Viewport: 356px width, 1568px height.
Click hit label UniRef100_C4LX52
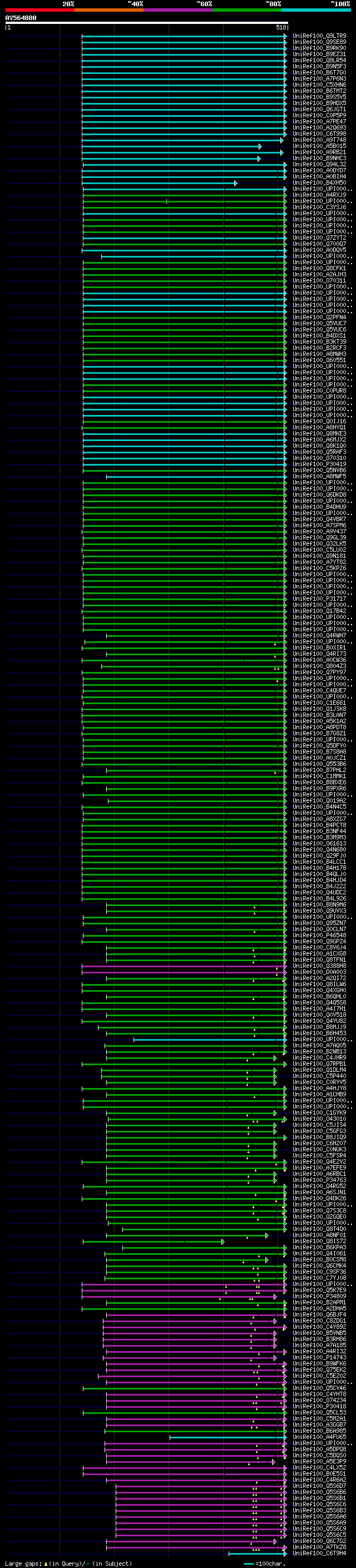coord(319,1467)
